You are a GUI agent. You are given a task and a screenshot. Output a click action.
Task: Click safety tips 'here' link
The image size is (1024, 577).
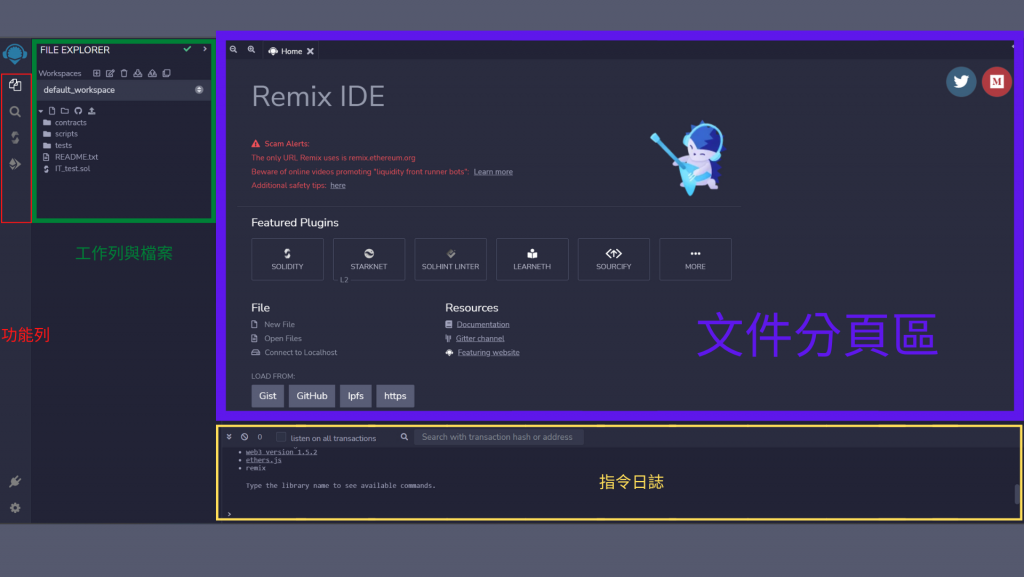[x=338, y=185]
